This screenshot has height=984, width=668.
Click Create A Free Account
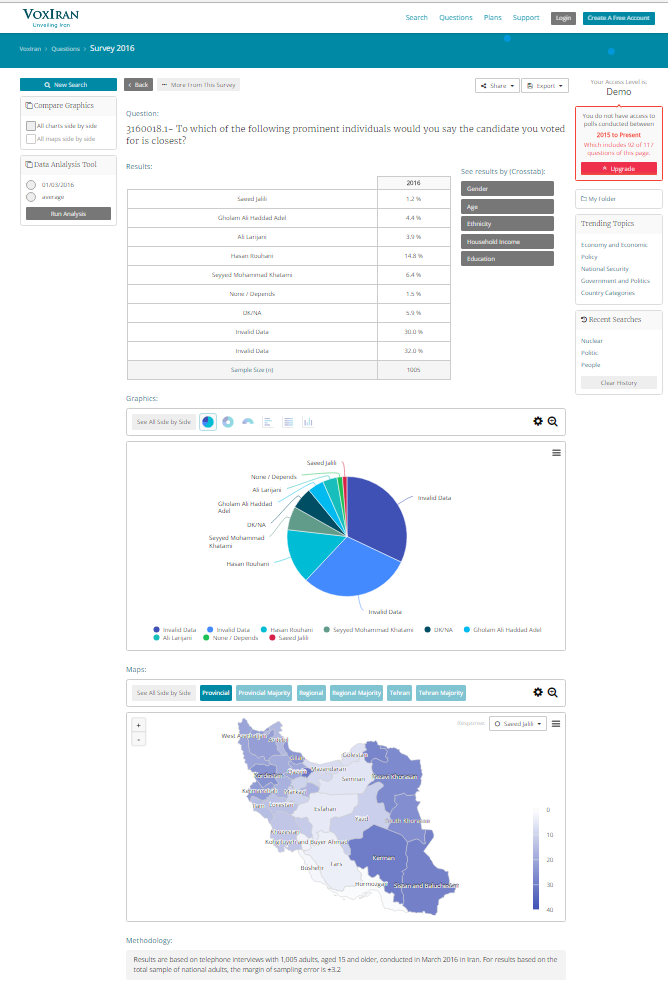[618, 18]
